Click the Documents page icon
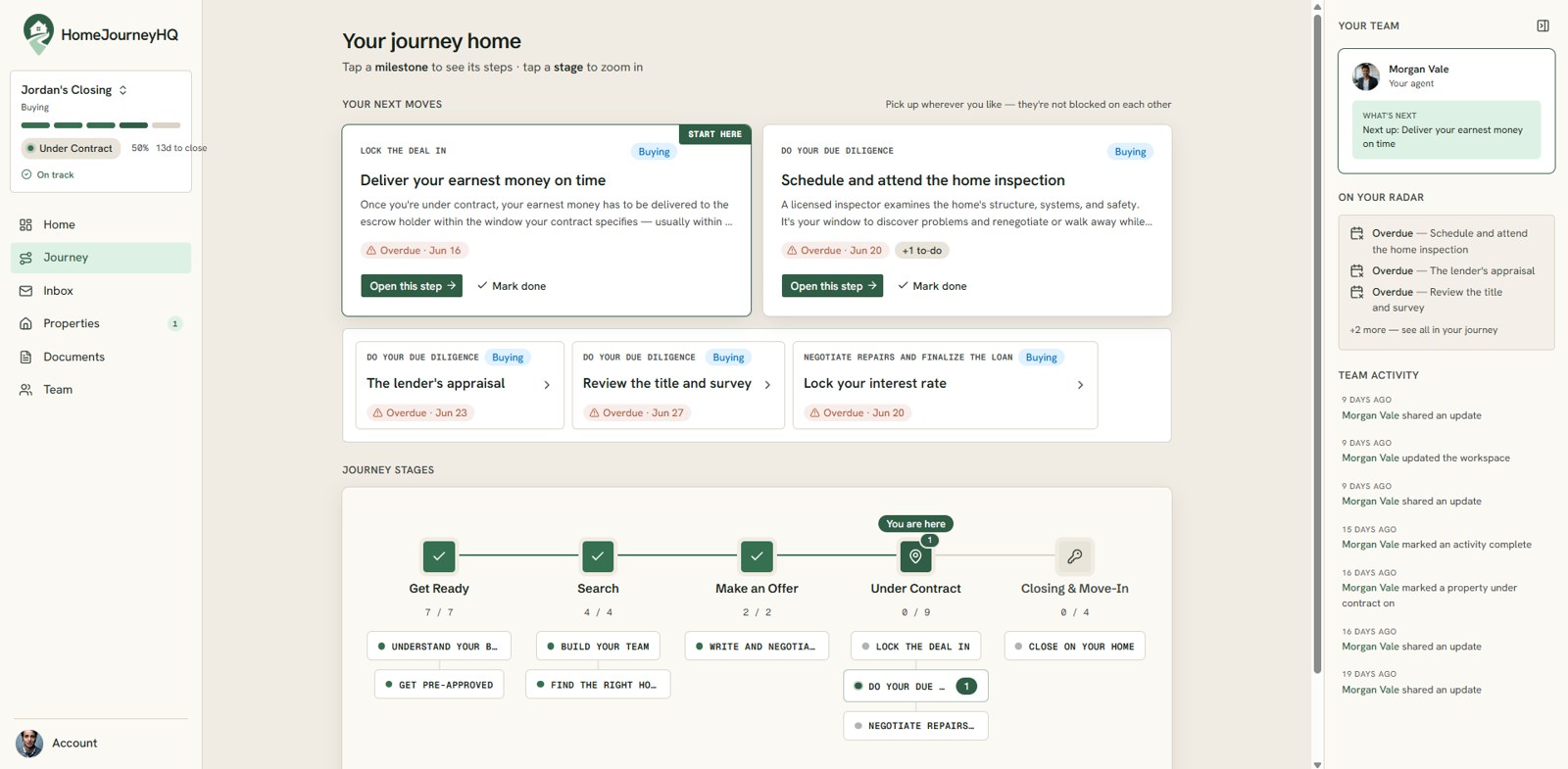 26,357
